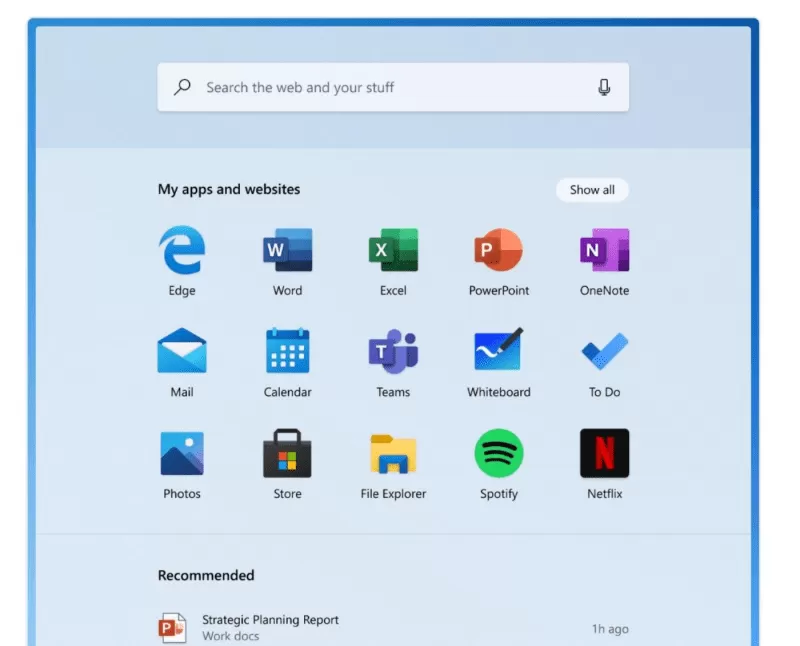Click the Show all button

pyautogui.click(x=592, y=190)
